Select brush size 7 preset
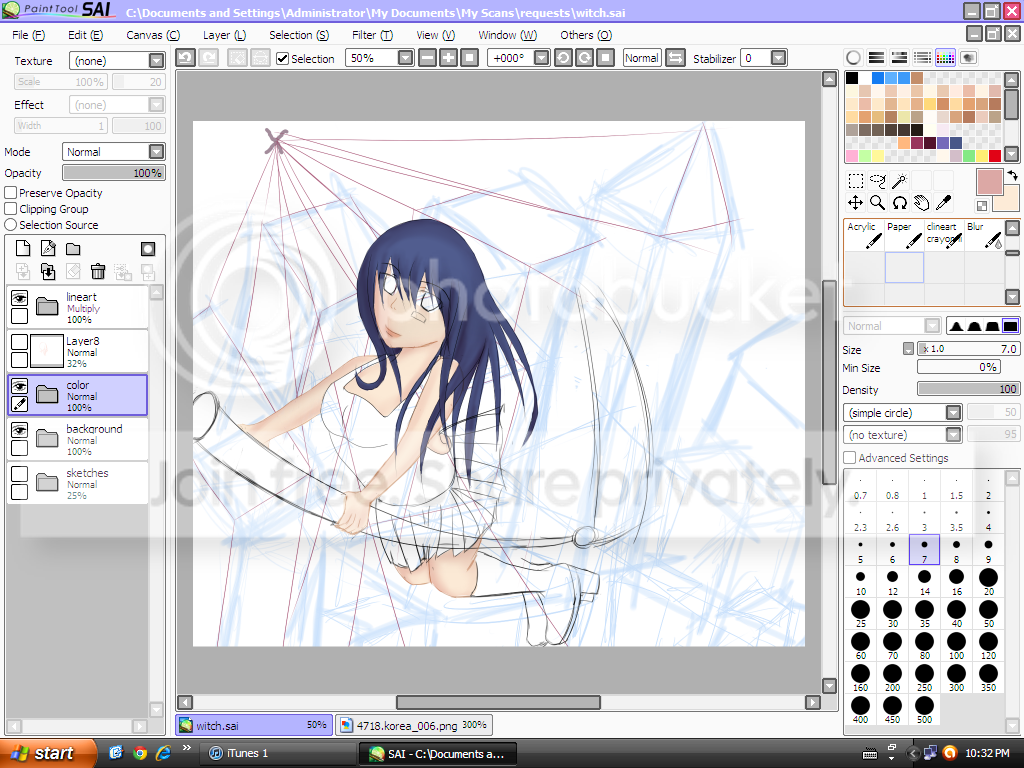The width and height of the screenshot is (1024, 768). [924, 549]
